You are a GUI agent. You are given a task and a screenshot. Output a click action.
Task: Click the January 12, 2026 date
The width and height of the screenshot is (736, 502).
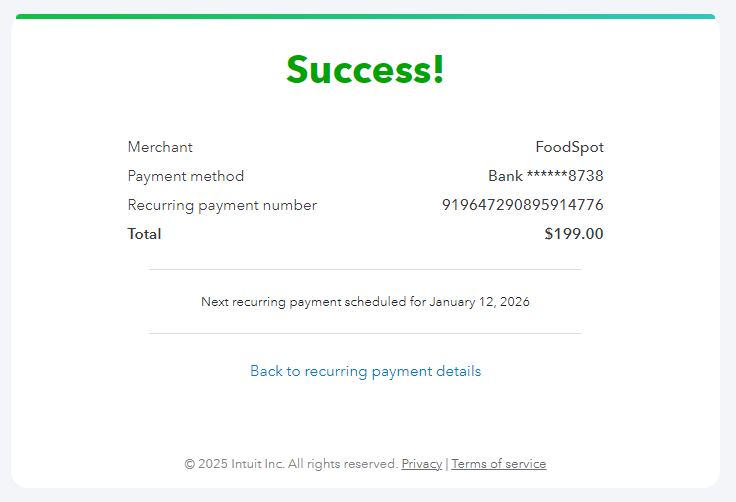tap(479, 301)
